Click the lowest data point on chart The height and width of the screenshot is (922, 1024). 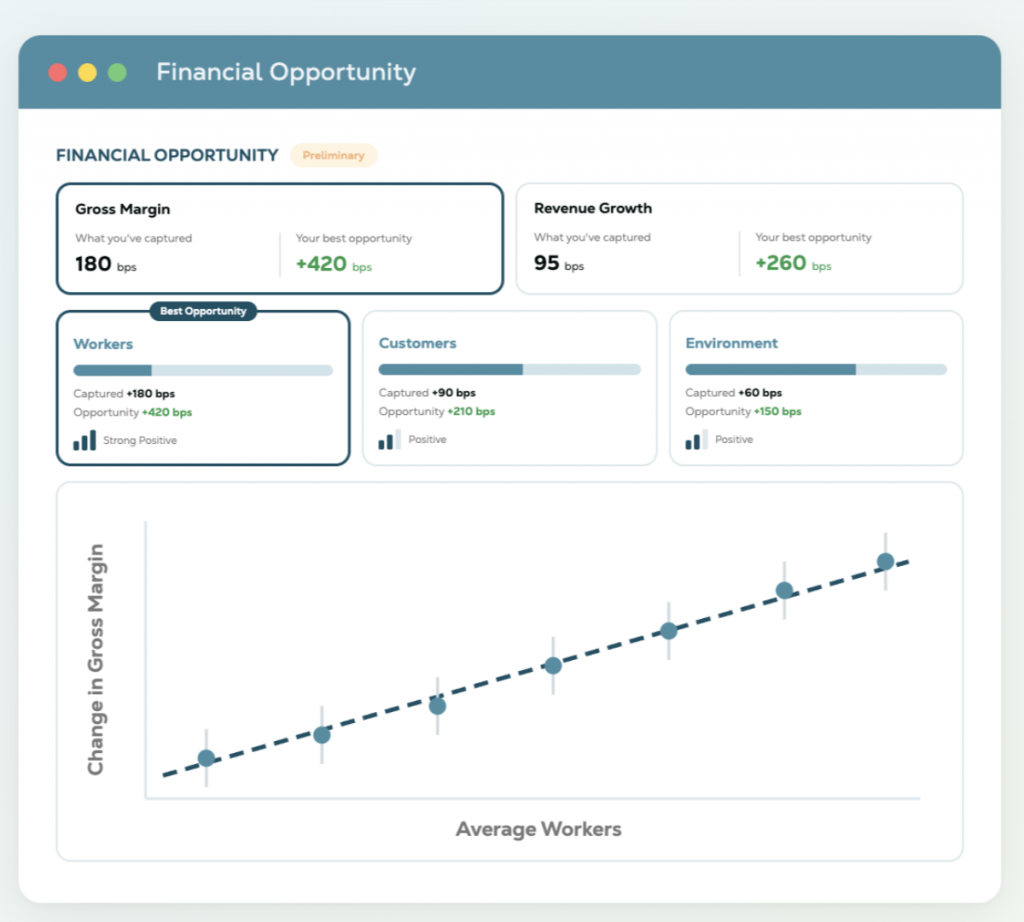coord(206,758)
